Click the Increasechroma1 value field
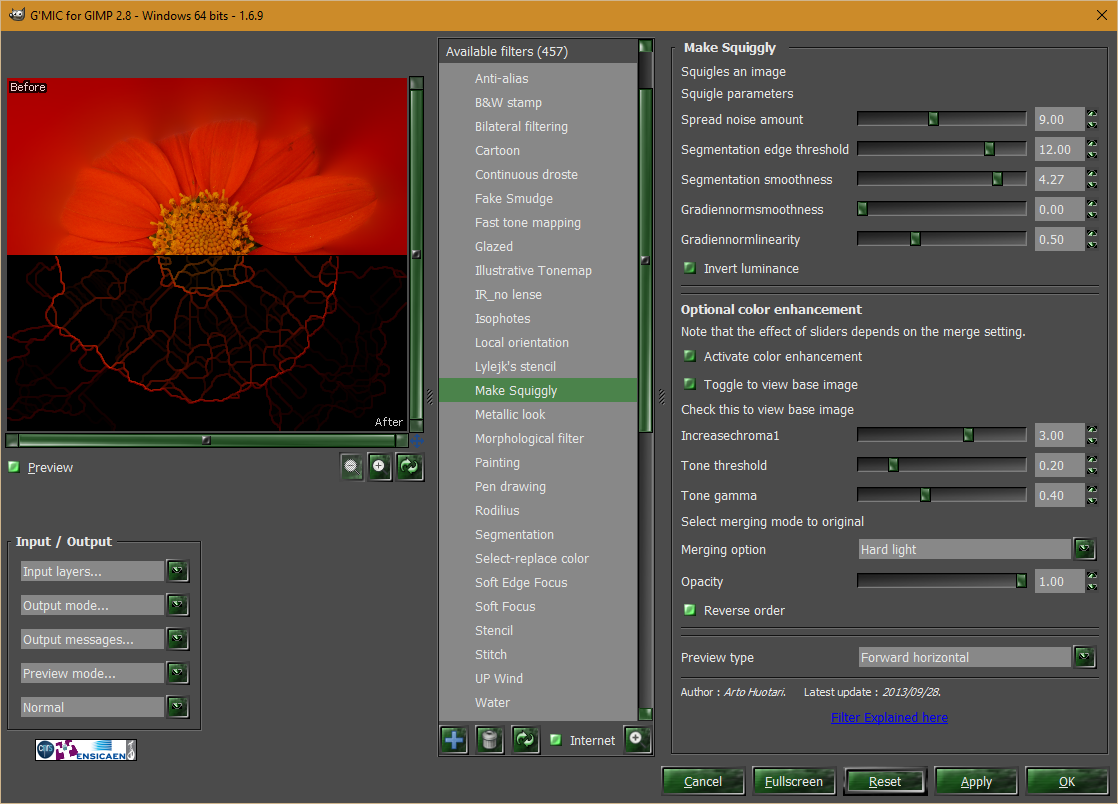The width and height of the screenshot is (1118, 804). (1059, 435)
